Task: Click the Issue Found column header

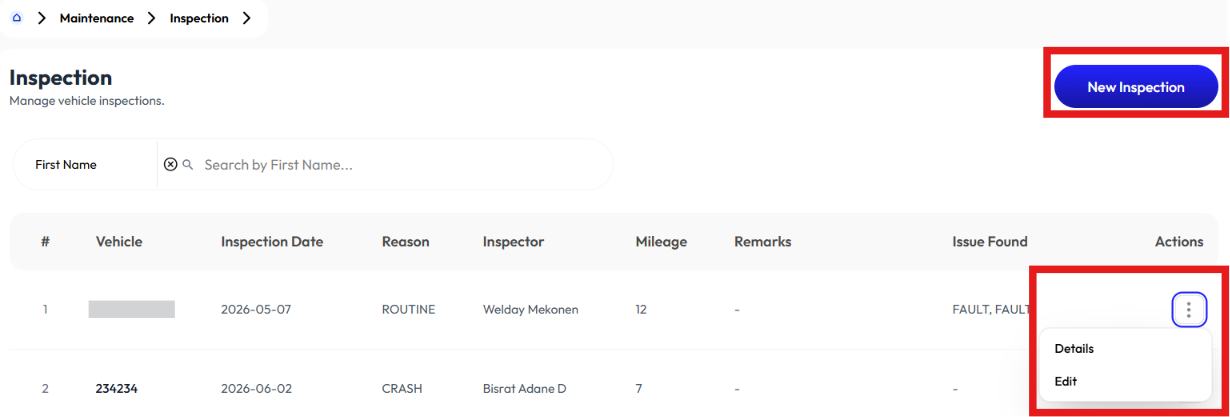Action: 990,242
